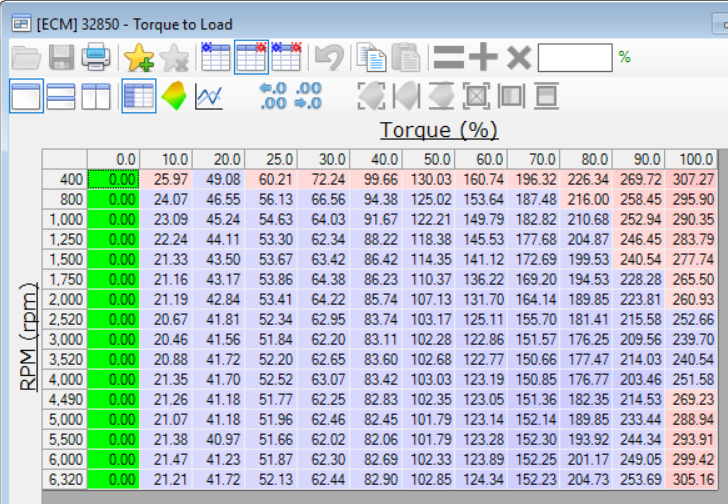Select cell value 21.07

(x=166, y=419)
